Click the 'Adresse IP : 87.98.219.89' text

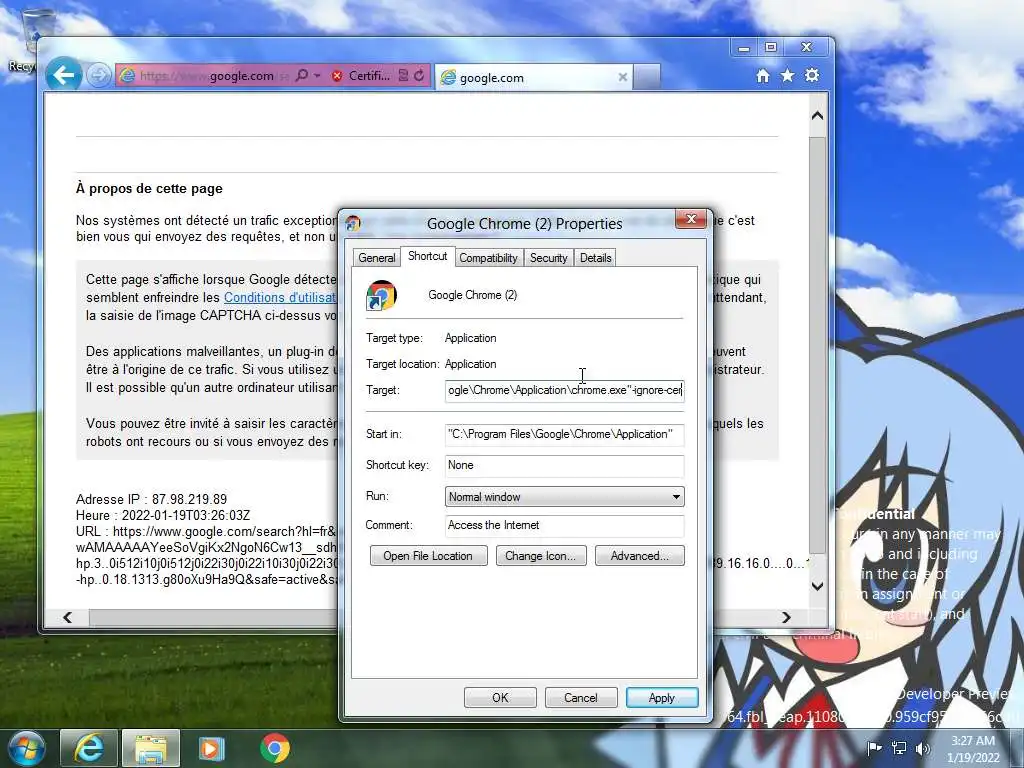click(152, 500)
